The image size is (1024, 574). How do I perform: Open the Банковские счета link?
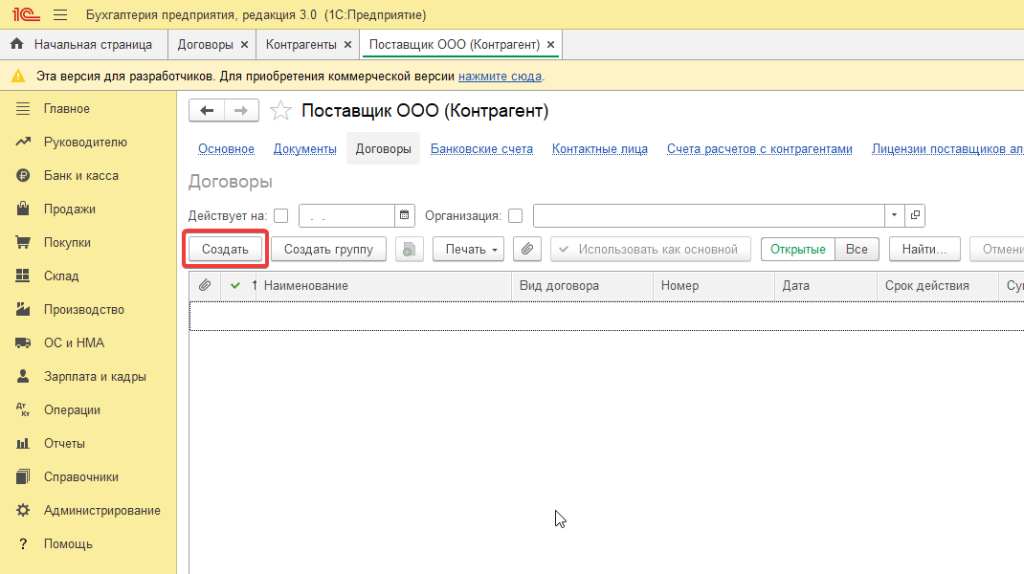coord(481,149)
